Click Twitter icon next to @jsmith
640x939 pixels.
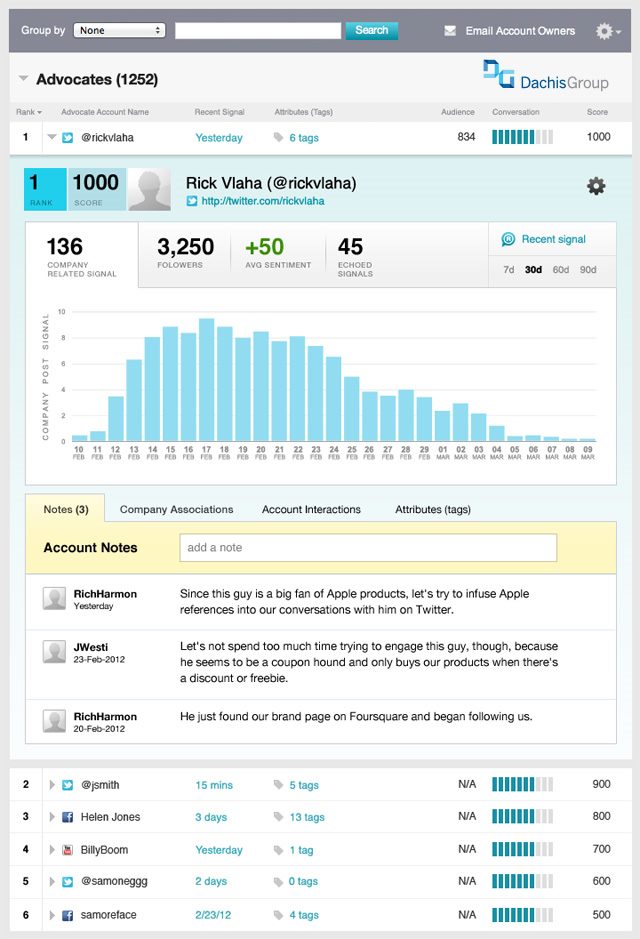point(68,784)
